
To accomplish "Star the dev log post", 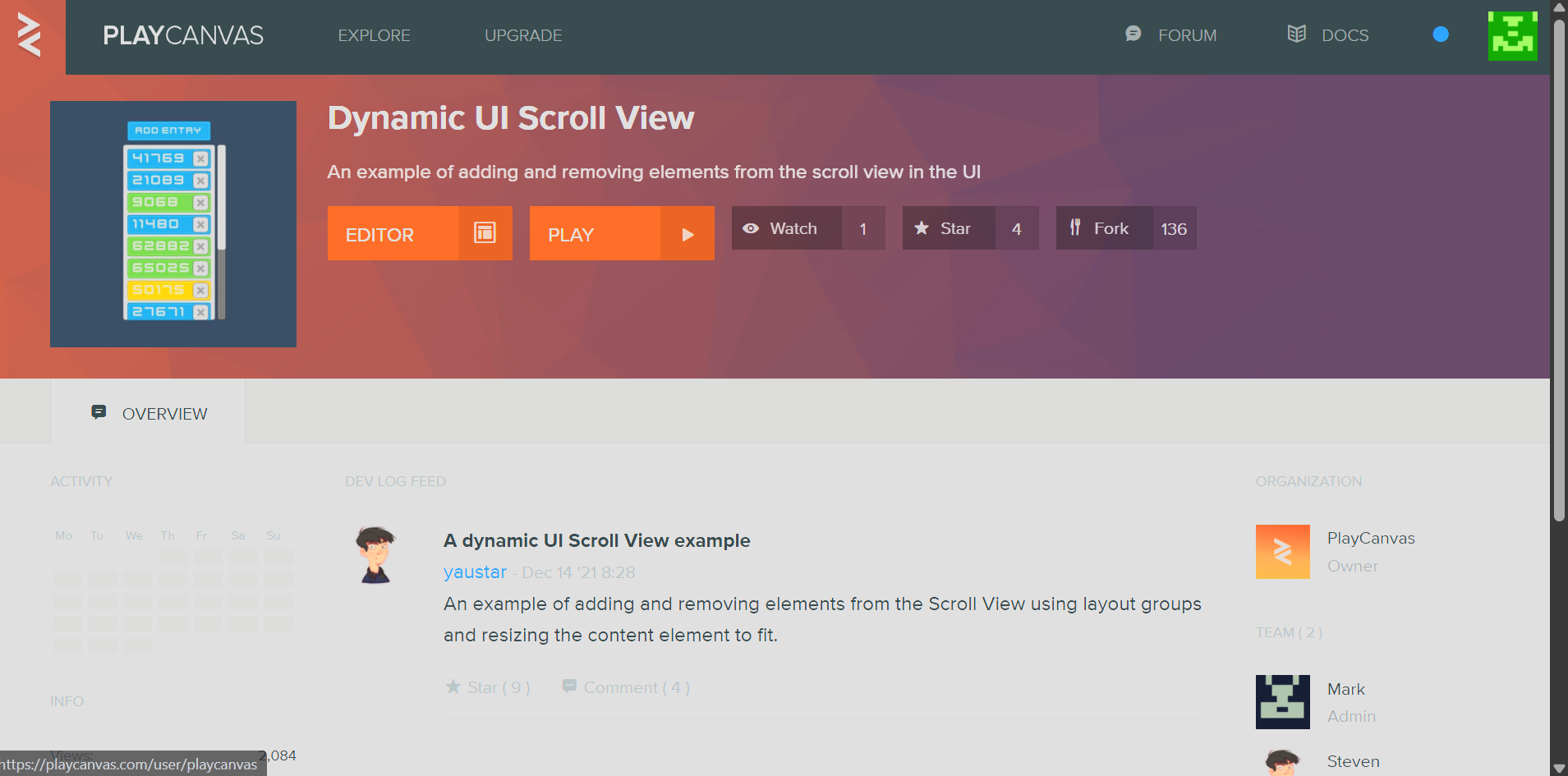I will (x=487, y=687).
